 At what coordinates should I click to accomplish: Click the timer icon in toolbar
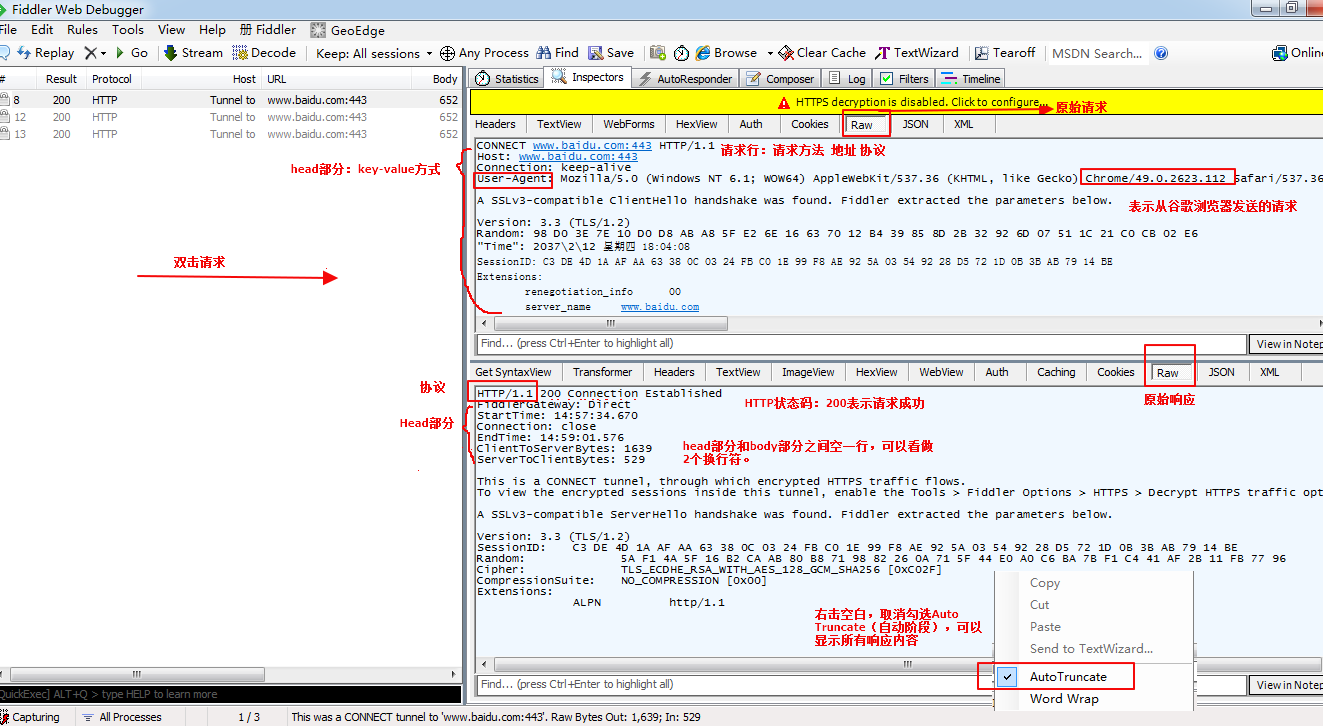(x=681, y=53)
